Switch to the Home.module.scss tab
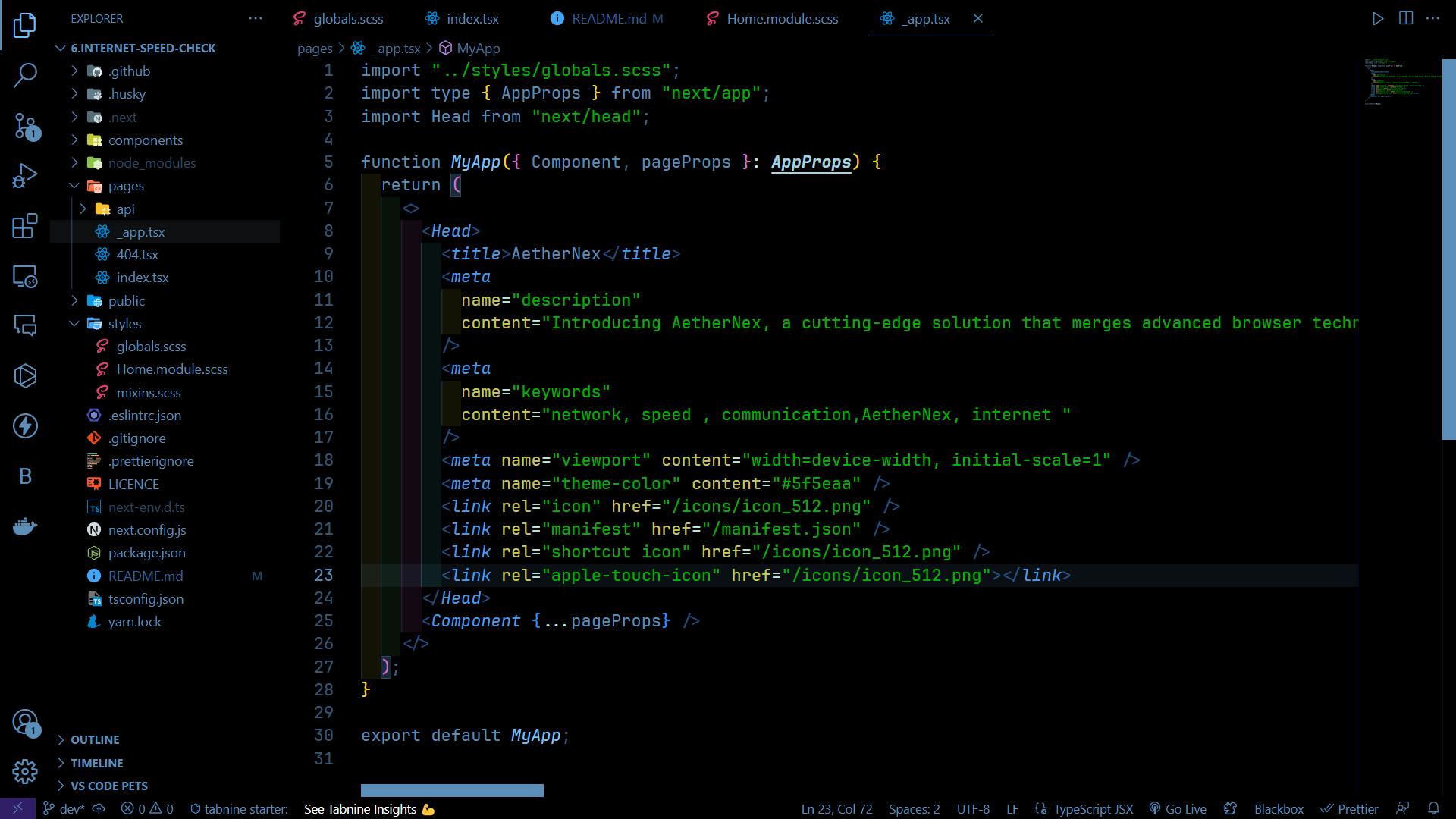This screenshot has width=1456, height=819. click(x=782, y=19)
